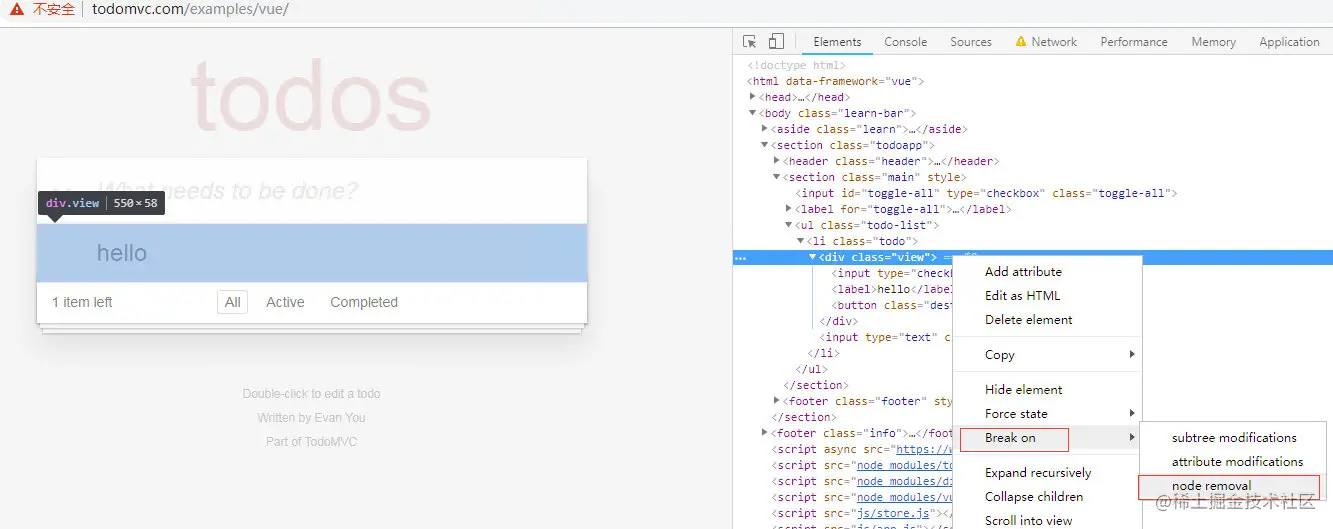Activate the inspect element picker icon
The width and height of the screenshot is (1333, 529).
coord(750,42)
